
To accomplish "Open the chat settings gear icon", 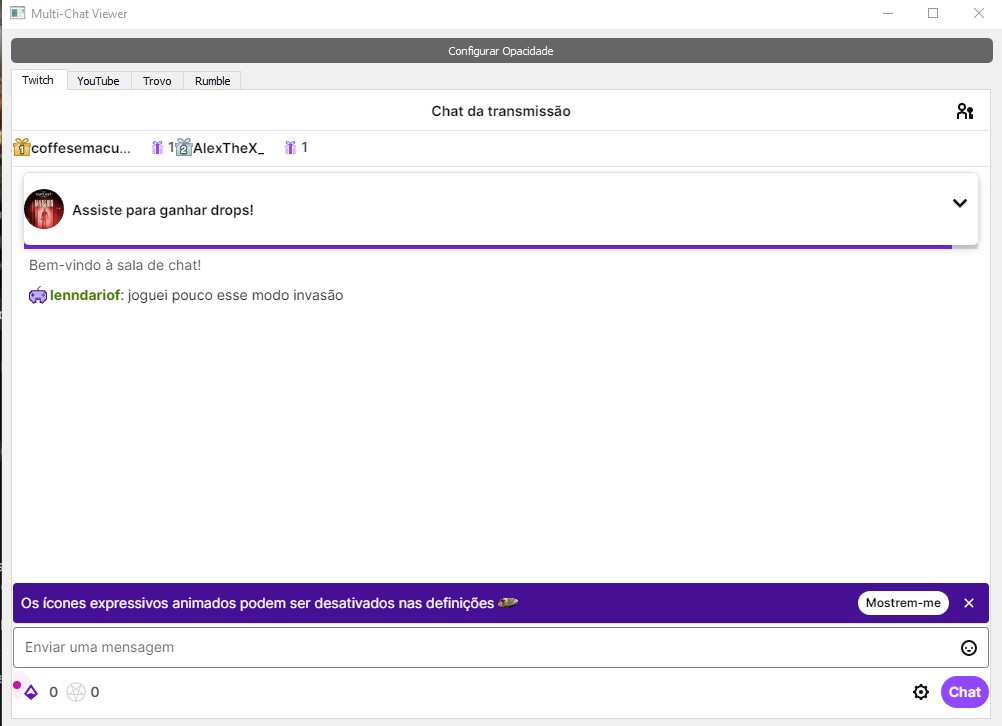I will pyautogui.click(x=920, y=691).
